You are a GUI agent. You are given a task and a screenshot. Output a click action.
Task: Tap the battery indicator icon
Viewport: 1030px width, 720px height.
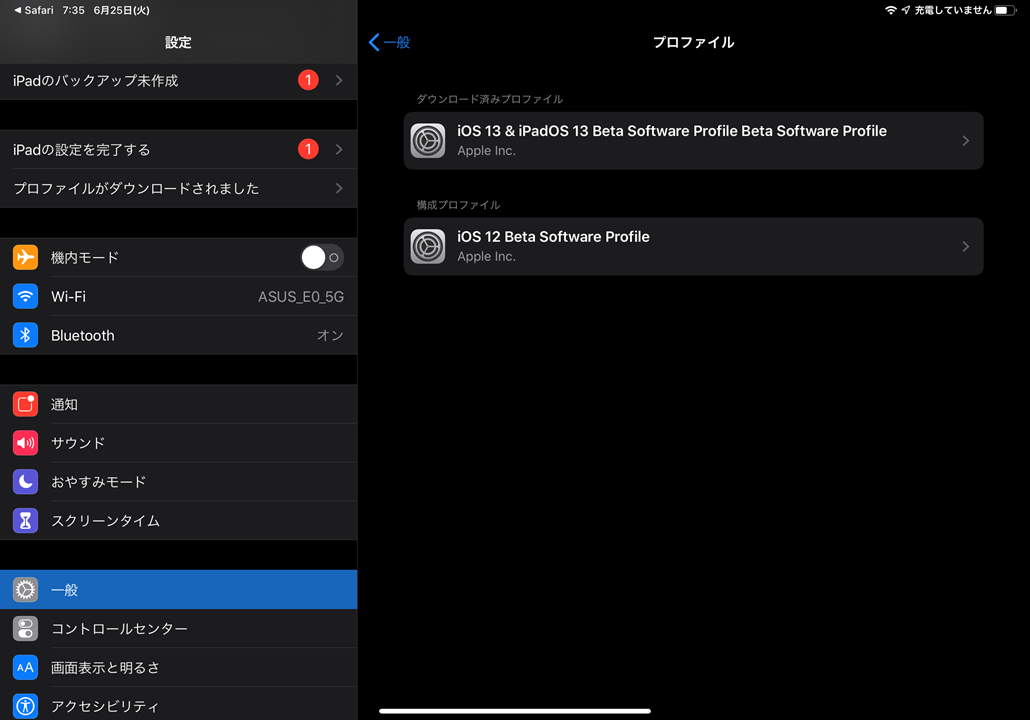1005,10
